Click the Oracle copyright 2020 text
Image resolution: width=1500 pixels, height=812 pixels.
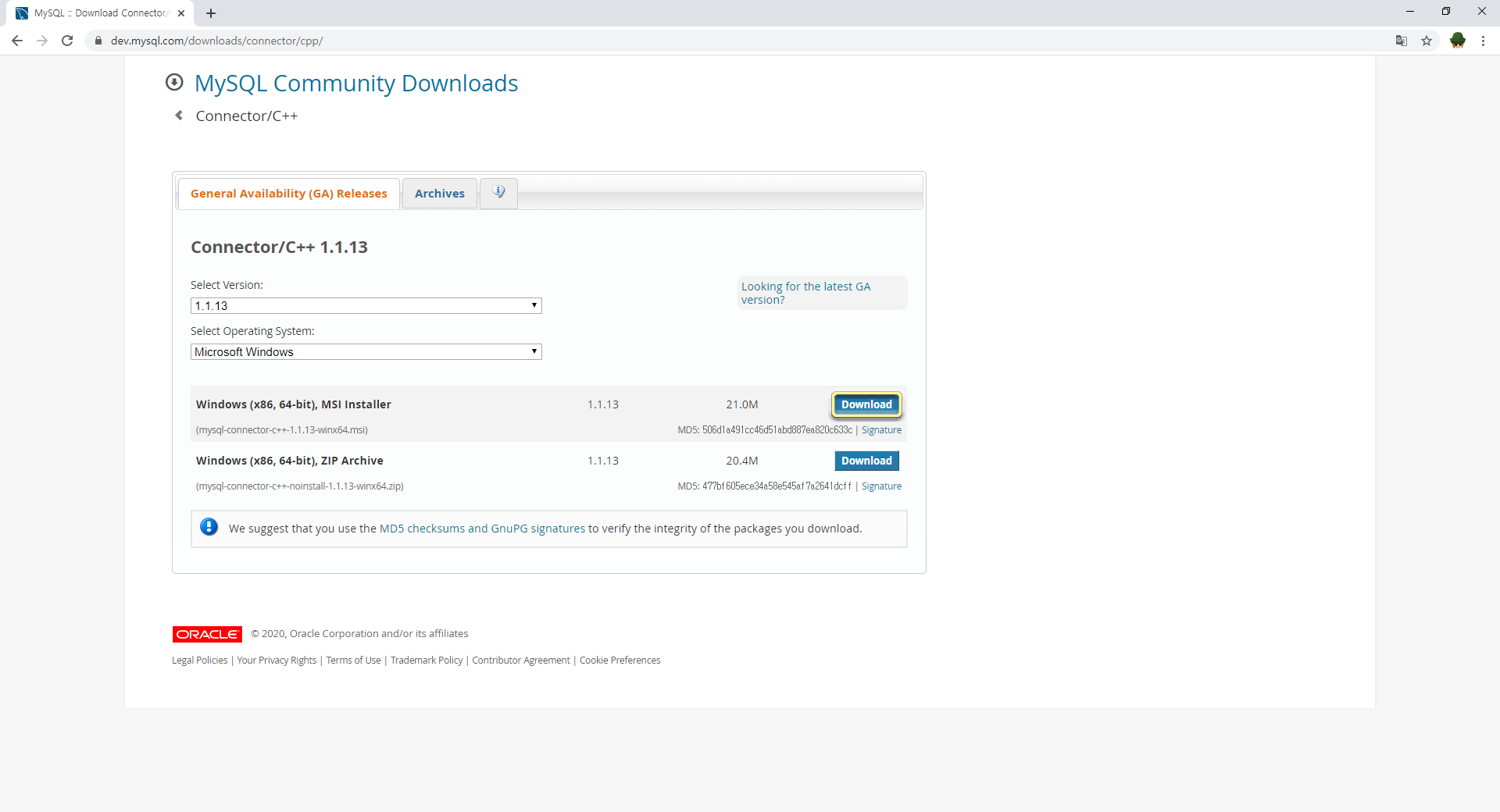359,634
